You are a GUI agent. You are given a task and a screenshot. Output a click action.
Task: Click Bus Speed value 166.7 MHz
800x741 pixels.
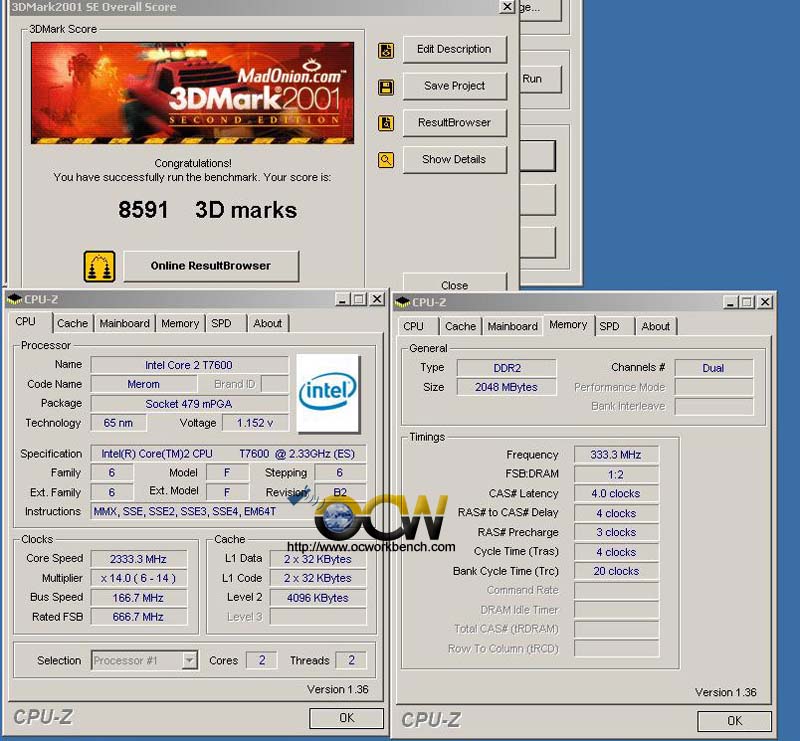[x=139, y=598]
